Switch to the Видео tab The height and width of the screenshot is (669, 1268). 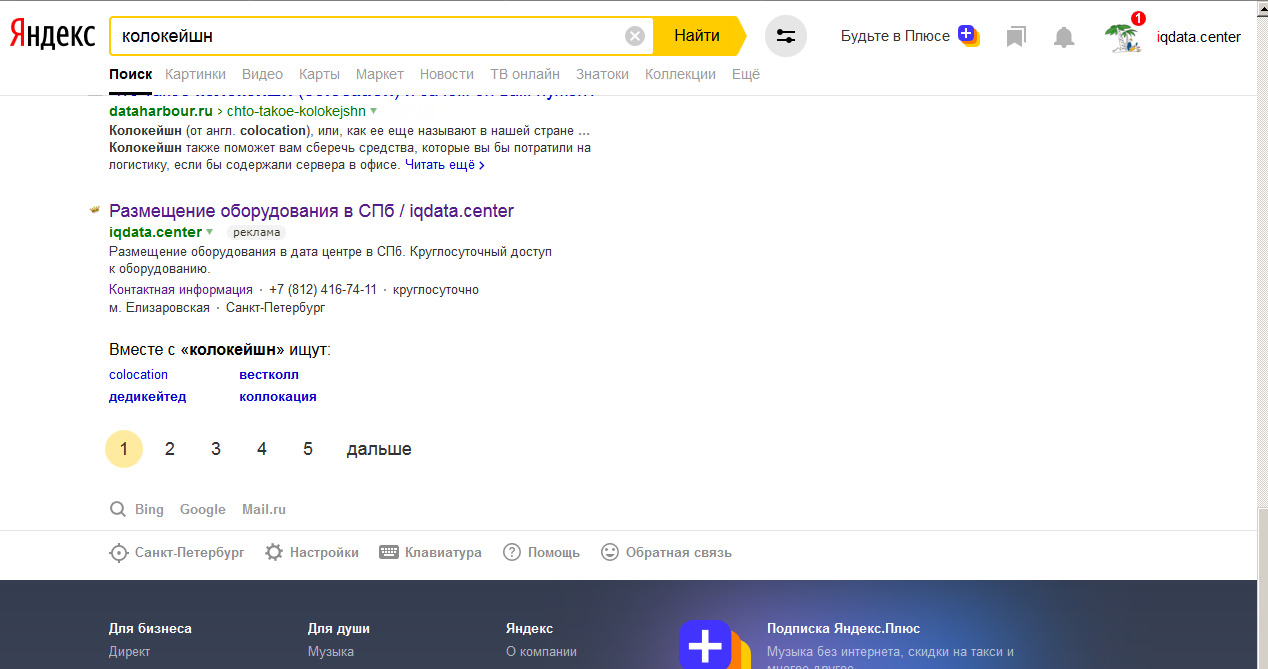click(x=263, y=74)
